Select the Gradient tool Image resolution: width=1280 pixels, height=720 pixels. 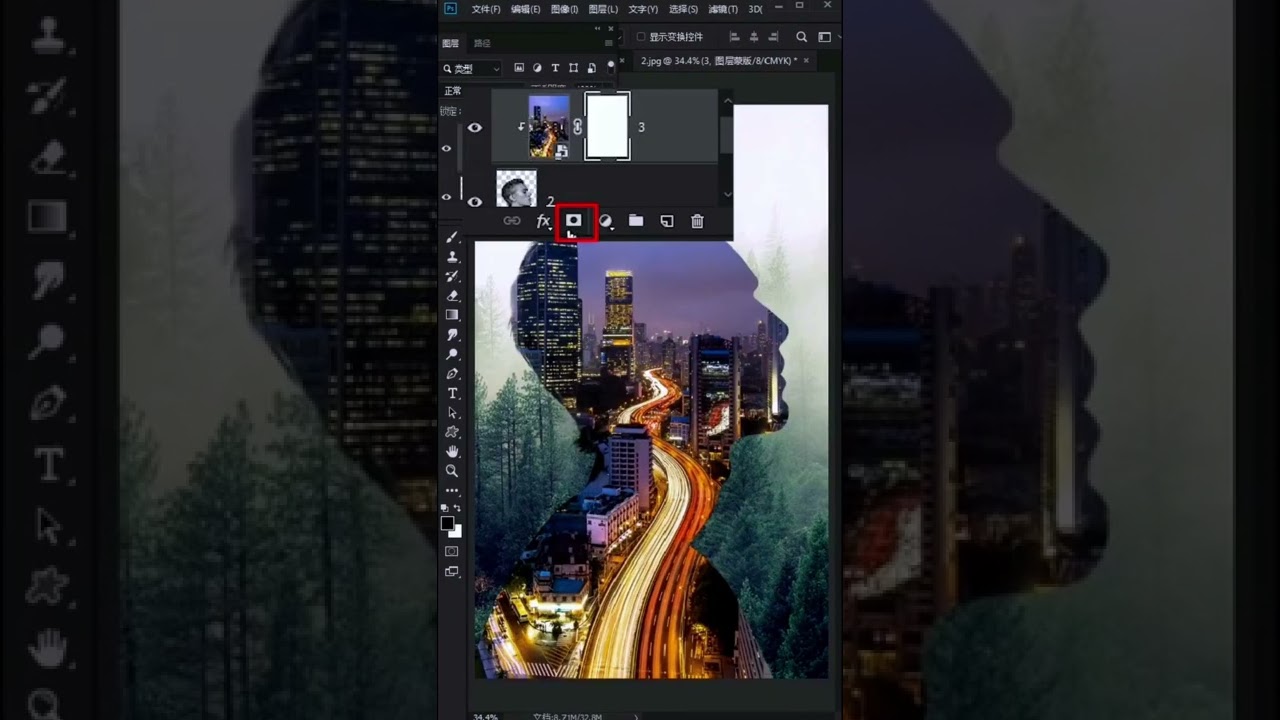click(452, 315)
